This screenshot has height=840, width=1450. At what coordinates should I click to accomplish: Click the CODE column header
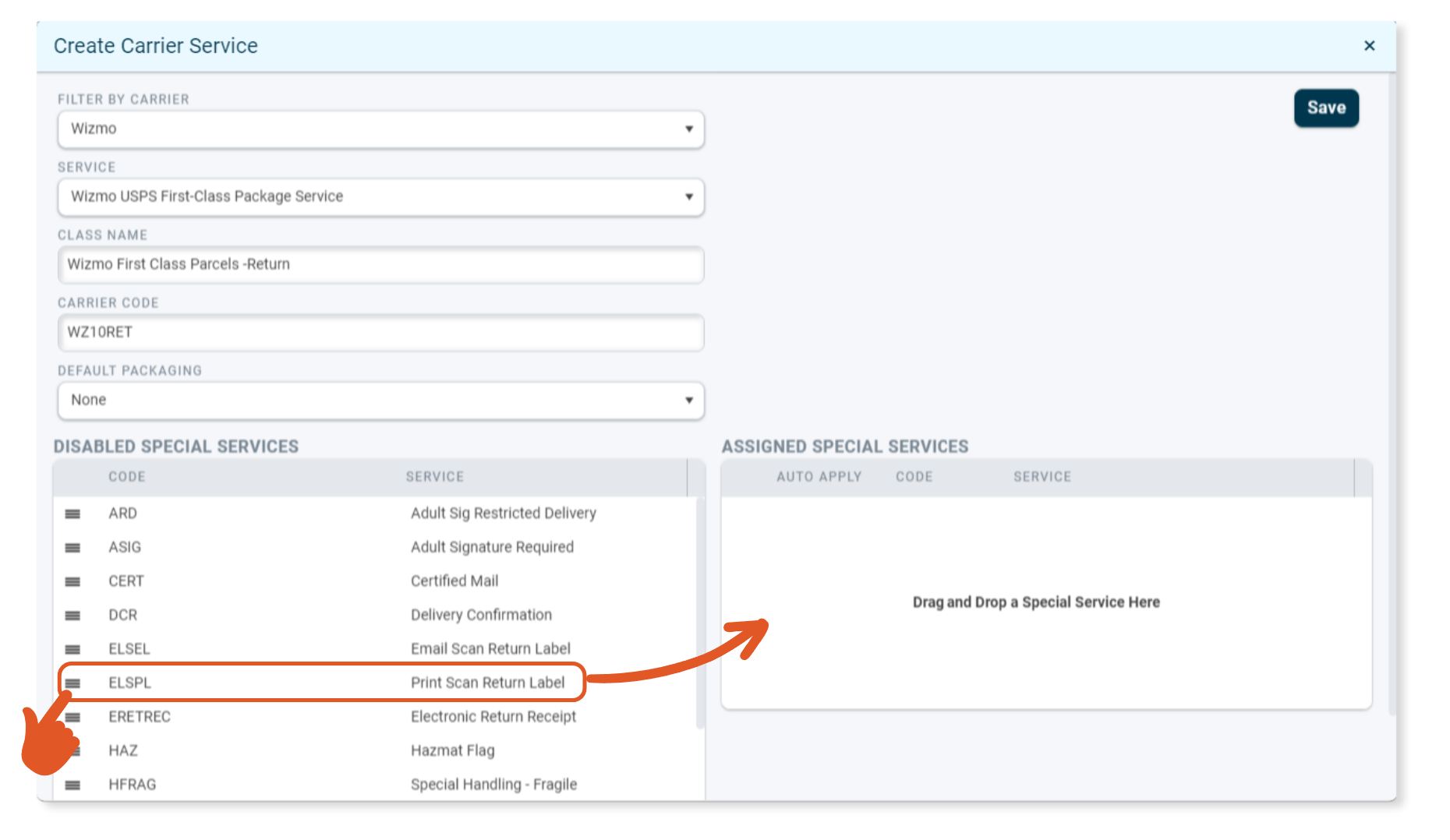(126, 476)
